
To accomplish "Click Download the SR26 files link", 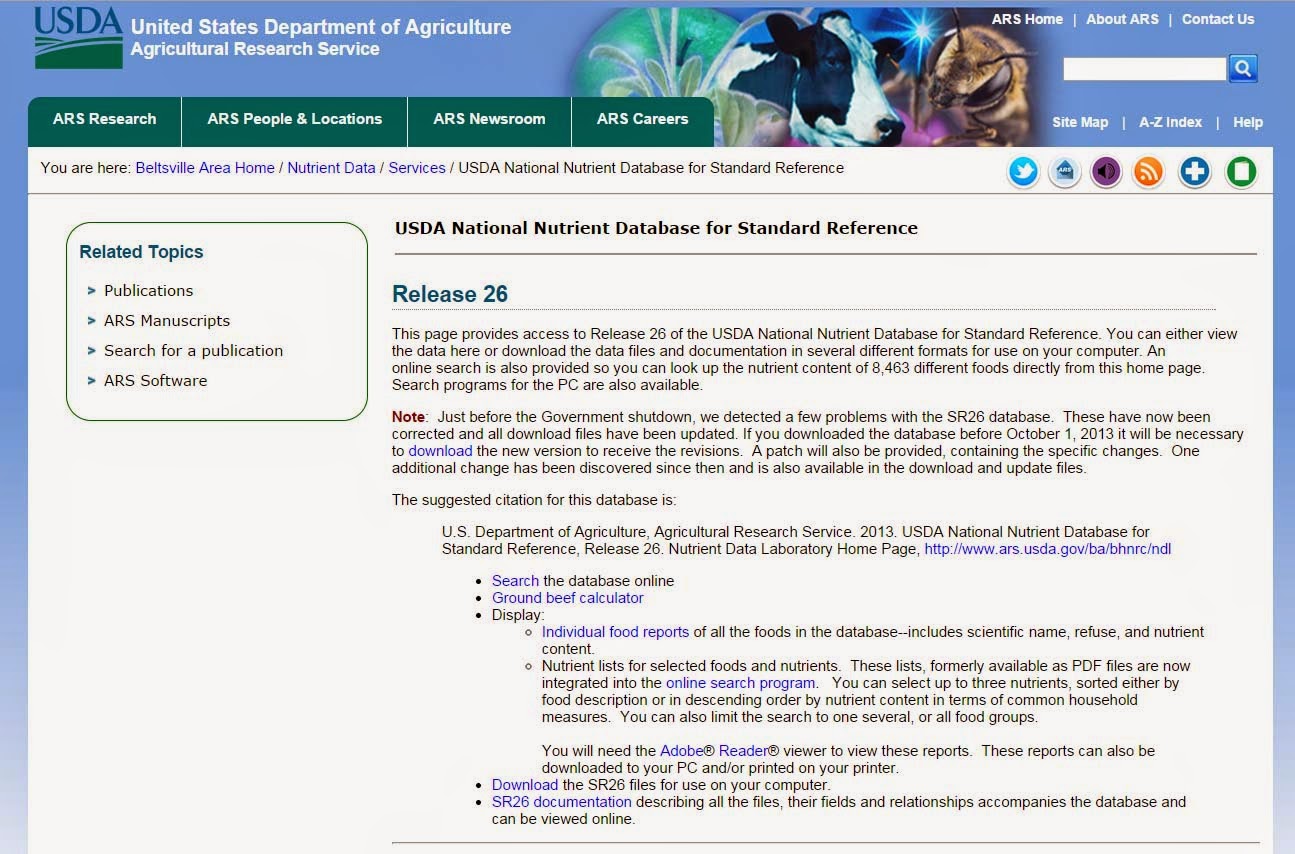I will pos(524,785).
